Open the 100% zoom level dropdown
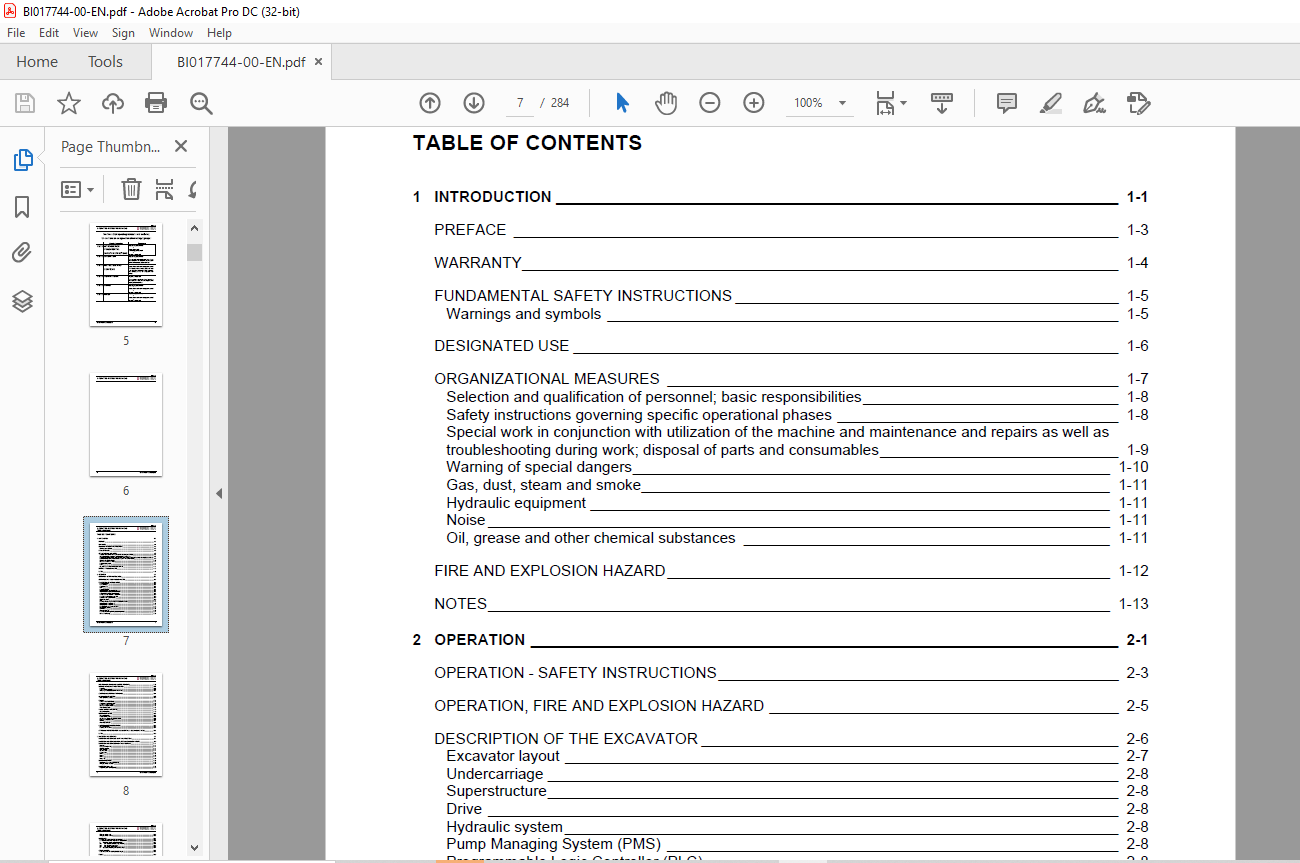 pyautogui.click(x=842, y=103)
